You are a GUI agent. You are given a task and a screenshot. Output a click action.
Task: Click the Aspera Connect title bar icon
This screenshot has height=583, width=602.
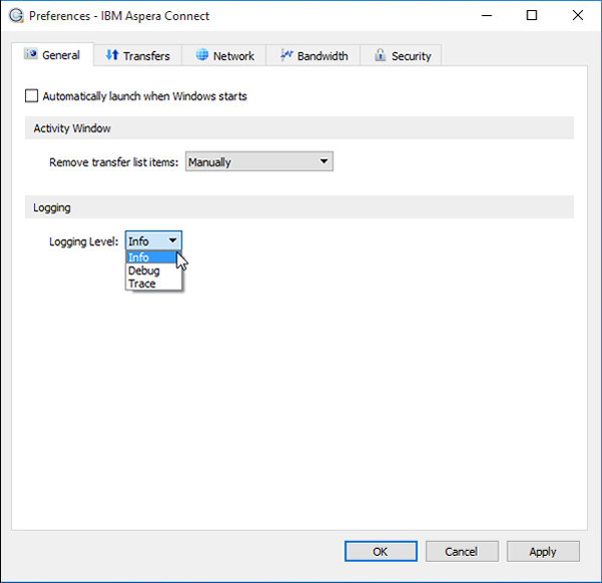click(15, 15)
